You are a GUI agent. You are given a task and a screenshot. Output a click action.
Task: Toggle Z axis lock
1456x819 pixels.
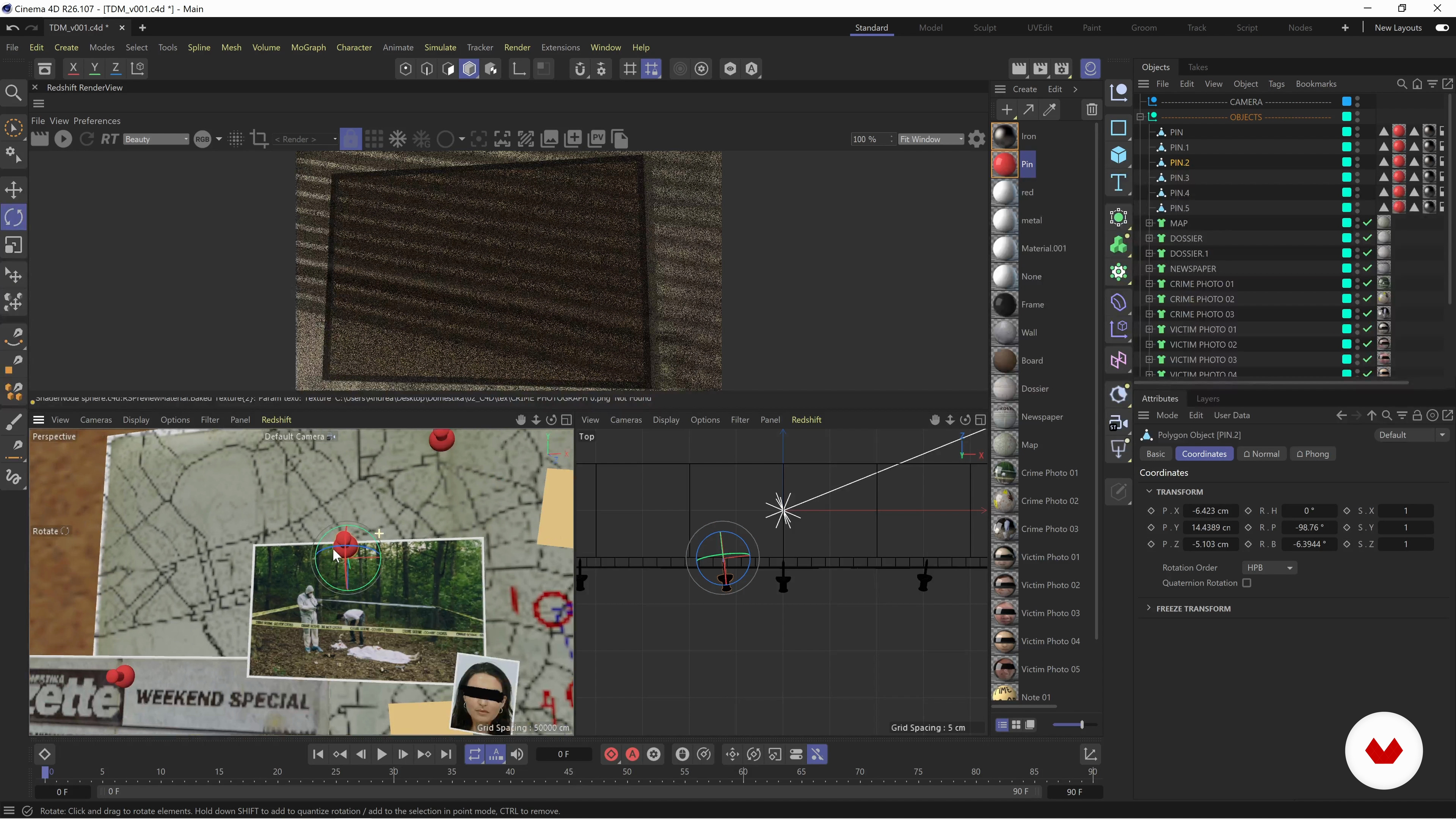pyautogui.click(x=115, y=68)
